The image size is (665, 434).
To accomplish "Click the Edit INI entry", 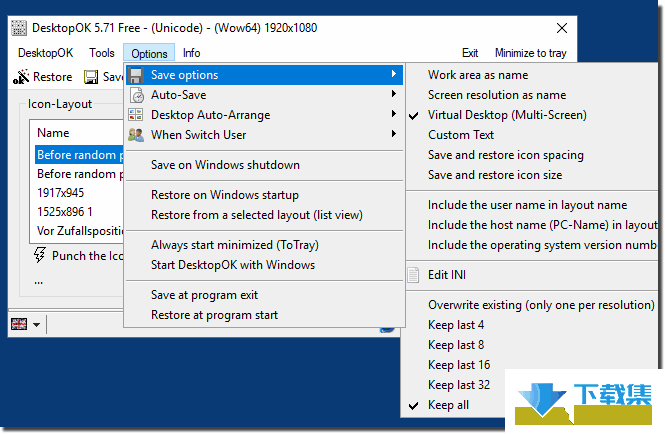I will point(447,275).
